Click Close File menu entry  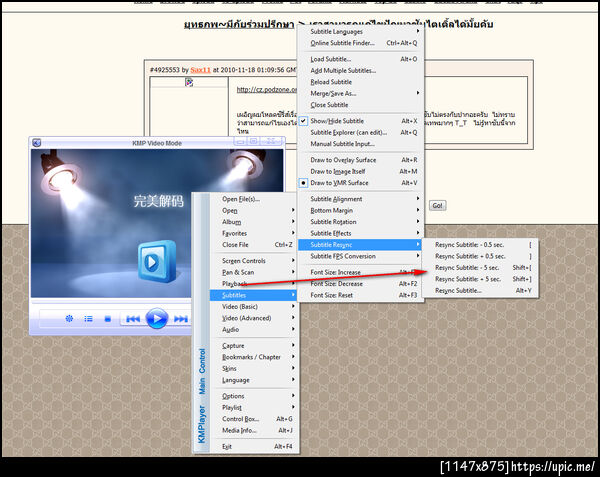click(x=253, y=245)
